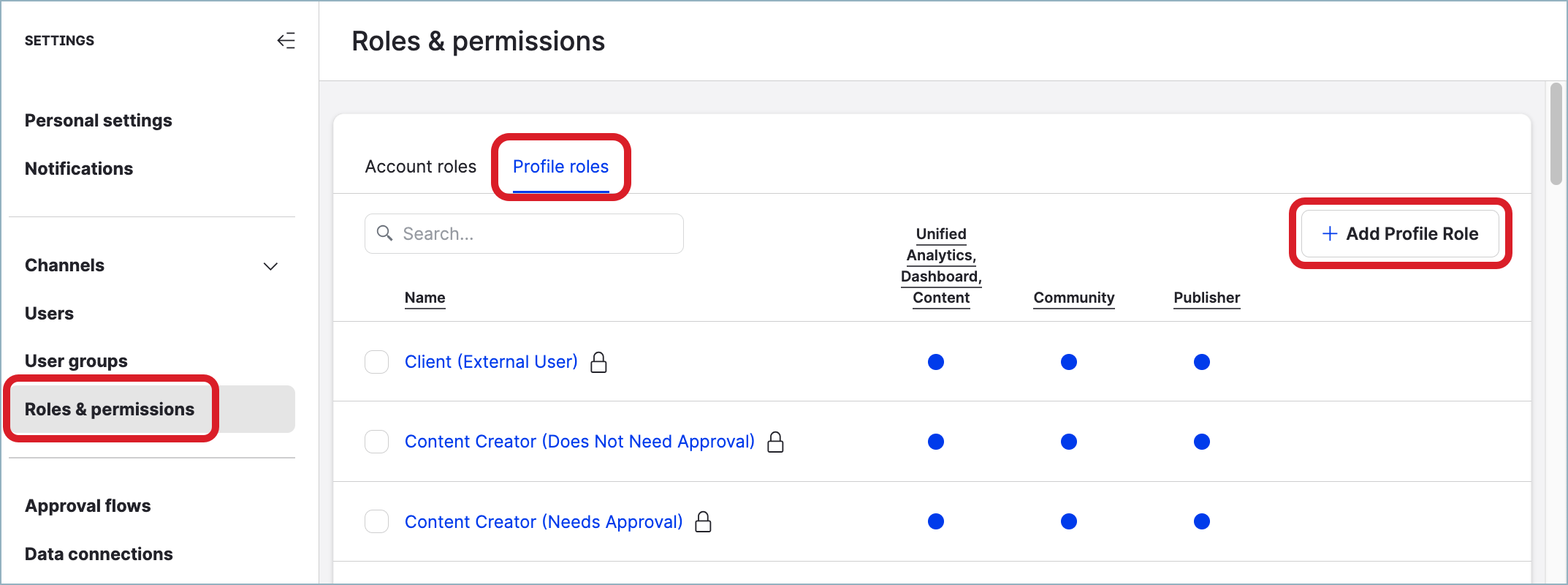Tick the Content Creator (Needs Approval) checkbox
This screenshot has height=585, width=1568.
tap(377, 521)
